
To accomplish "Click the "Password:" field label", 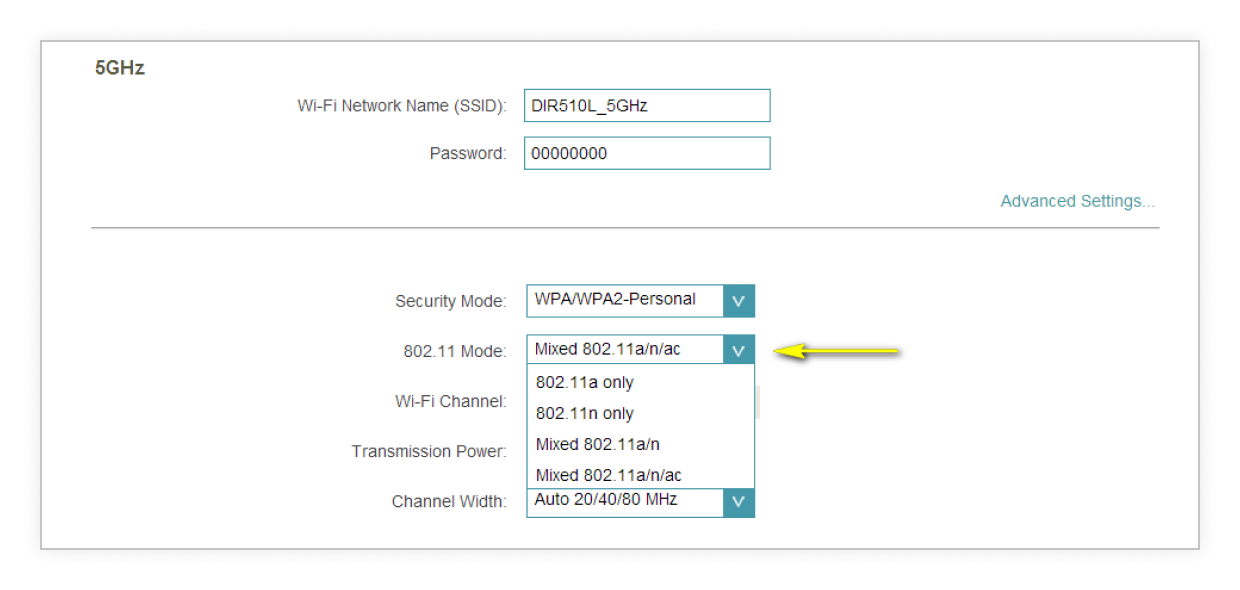I will 468,154.
